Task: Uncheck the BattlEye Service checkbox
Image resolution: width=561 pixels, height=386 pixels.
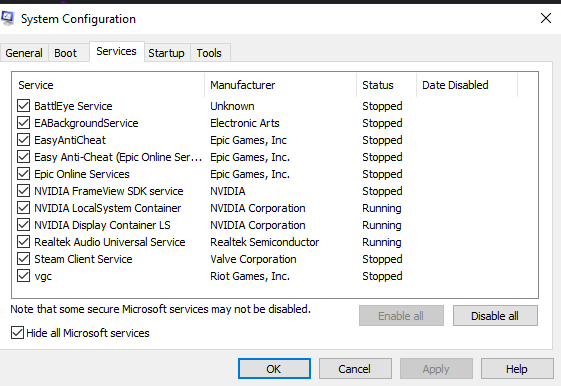Action: point(24,106)
